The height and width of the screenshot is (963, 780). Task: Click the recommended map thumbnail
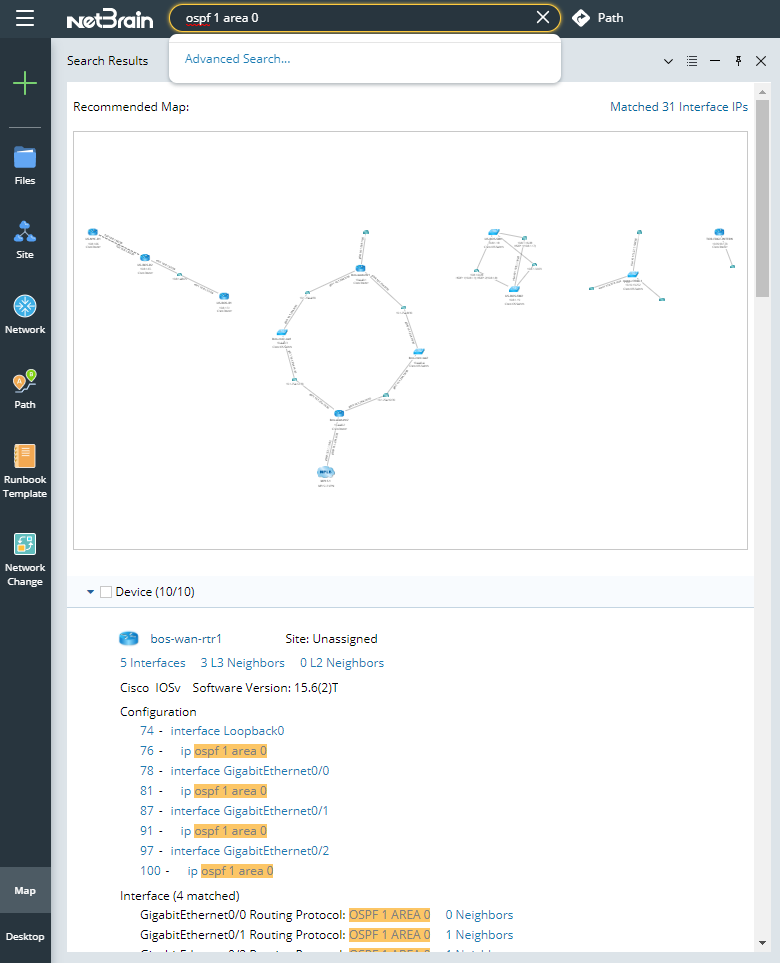click(410, 340)
